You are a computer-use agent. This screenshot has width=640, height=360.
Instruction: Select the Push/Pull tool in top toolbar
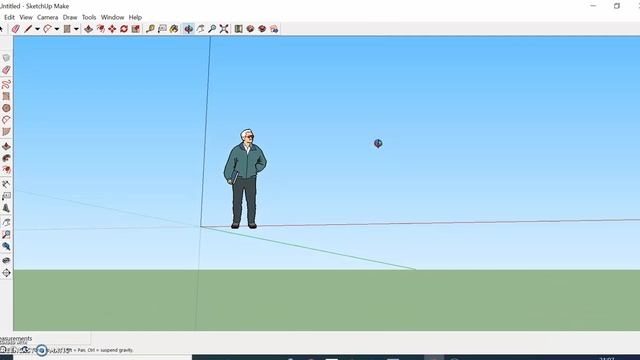(x=89, y=29)
